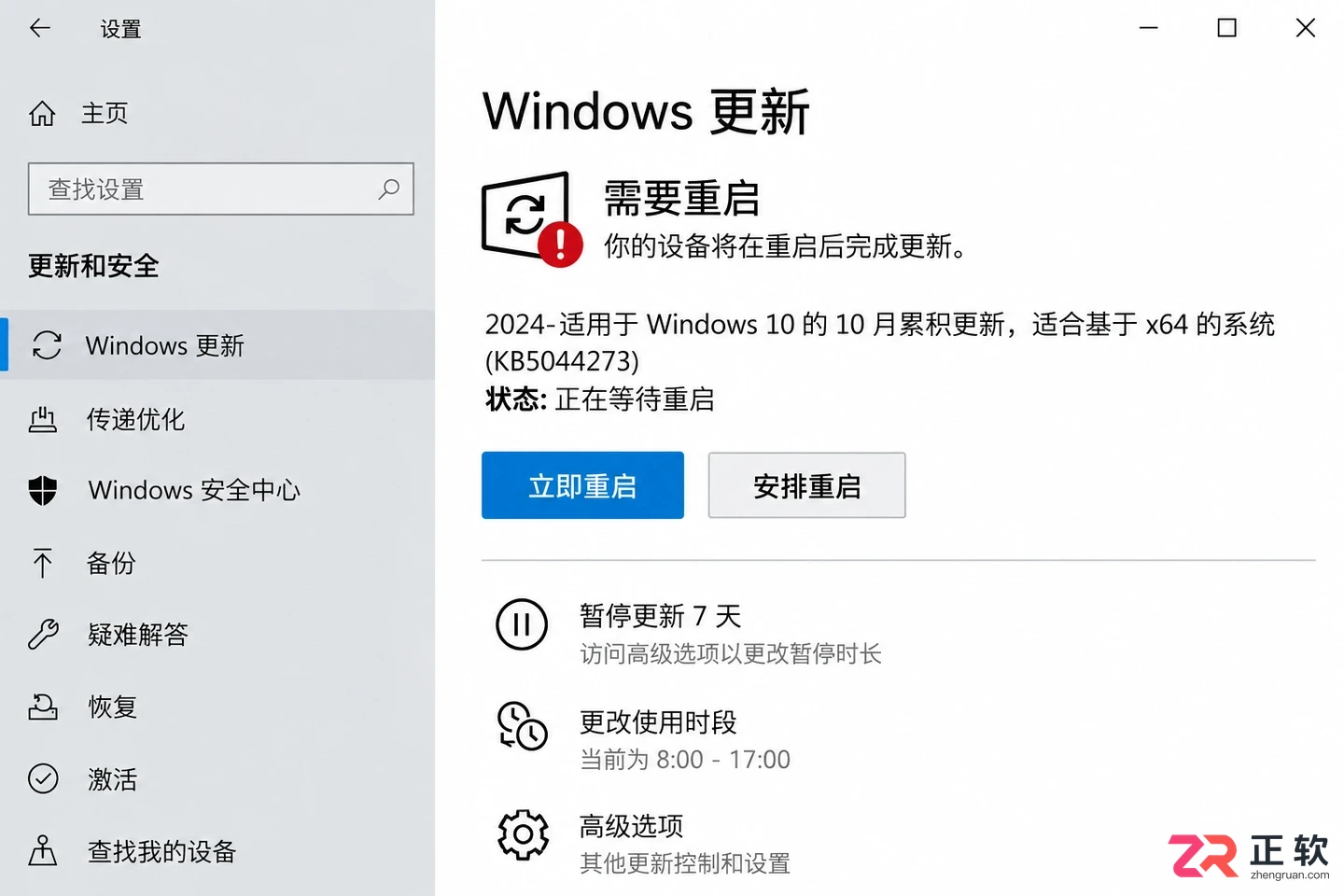Image resolution: width=1344 pixels, height=896 pixels.
Task: Click the 更新和安全 section heading
Action: 93,266
